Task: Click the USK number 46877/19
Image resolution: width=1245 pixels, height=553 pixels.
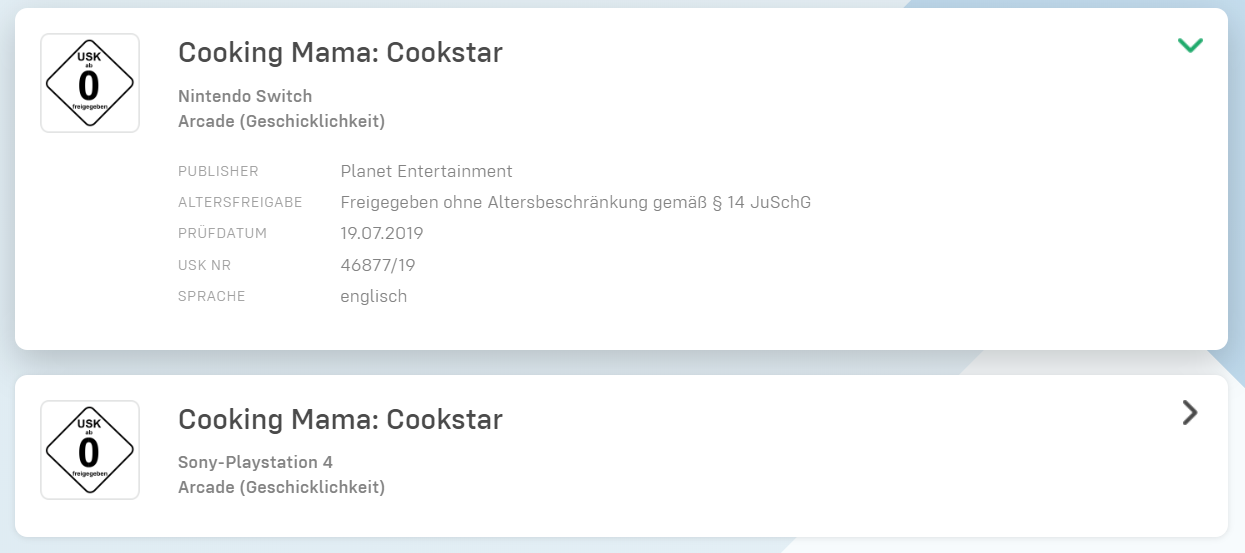Action: pos(378,265)
